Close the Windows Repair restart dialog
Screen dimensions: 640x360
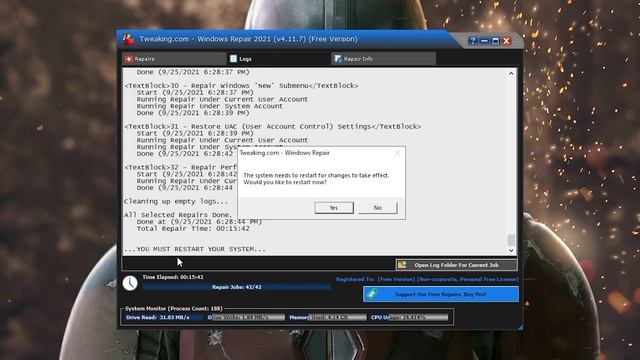coord(397,153)
